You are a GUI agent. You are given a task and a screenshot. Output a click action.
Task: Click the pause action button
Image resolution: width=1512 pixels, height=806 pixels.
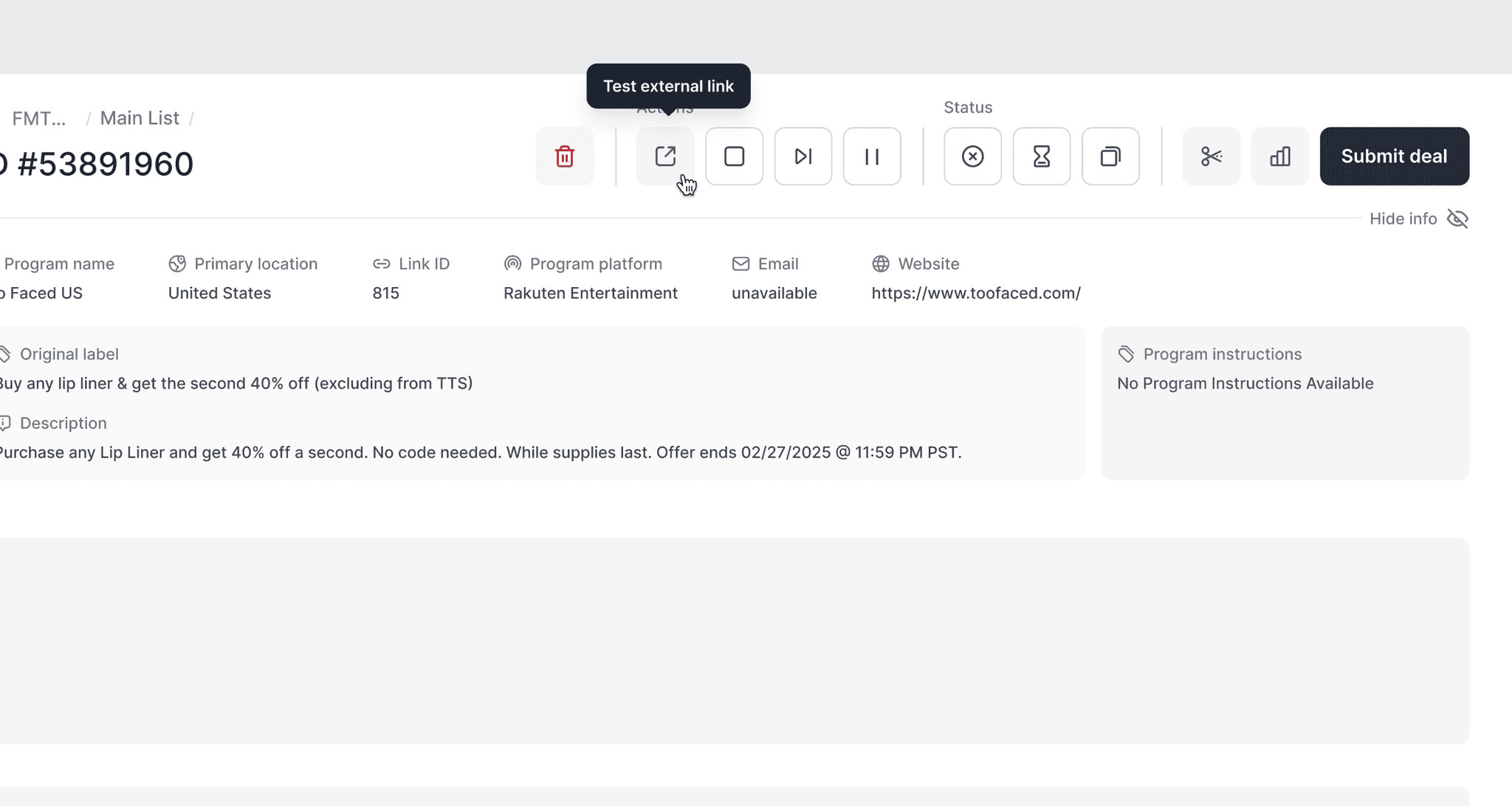[872, 156]
